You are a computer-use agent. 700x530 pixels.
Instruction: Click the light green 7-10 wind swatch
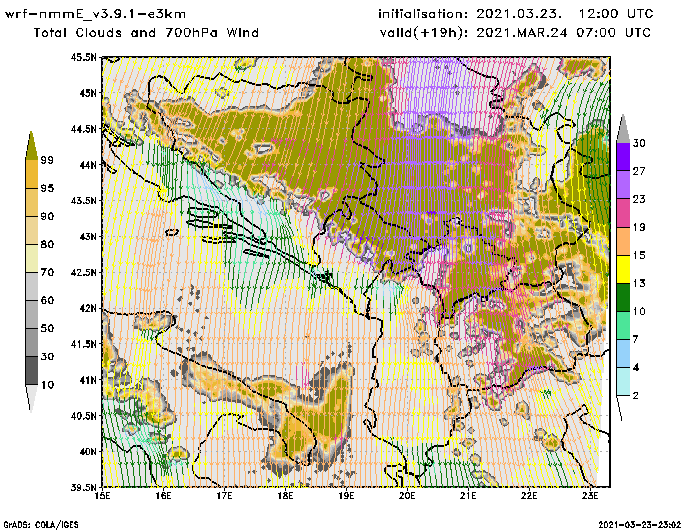point(623,326)
